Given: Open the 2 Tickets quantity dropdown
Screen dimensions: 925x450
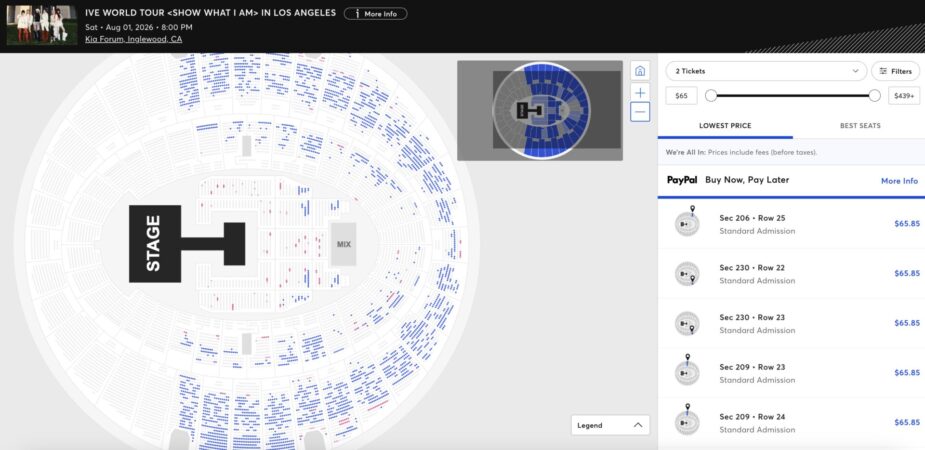Looking at the screenshot, I should coord(766,71).
